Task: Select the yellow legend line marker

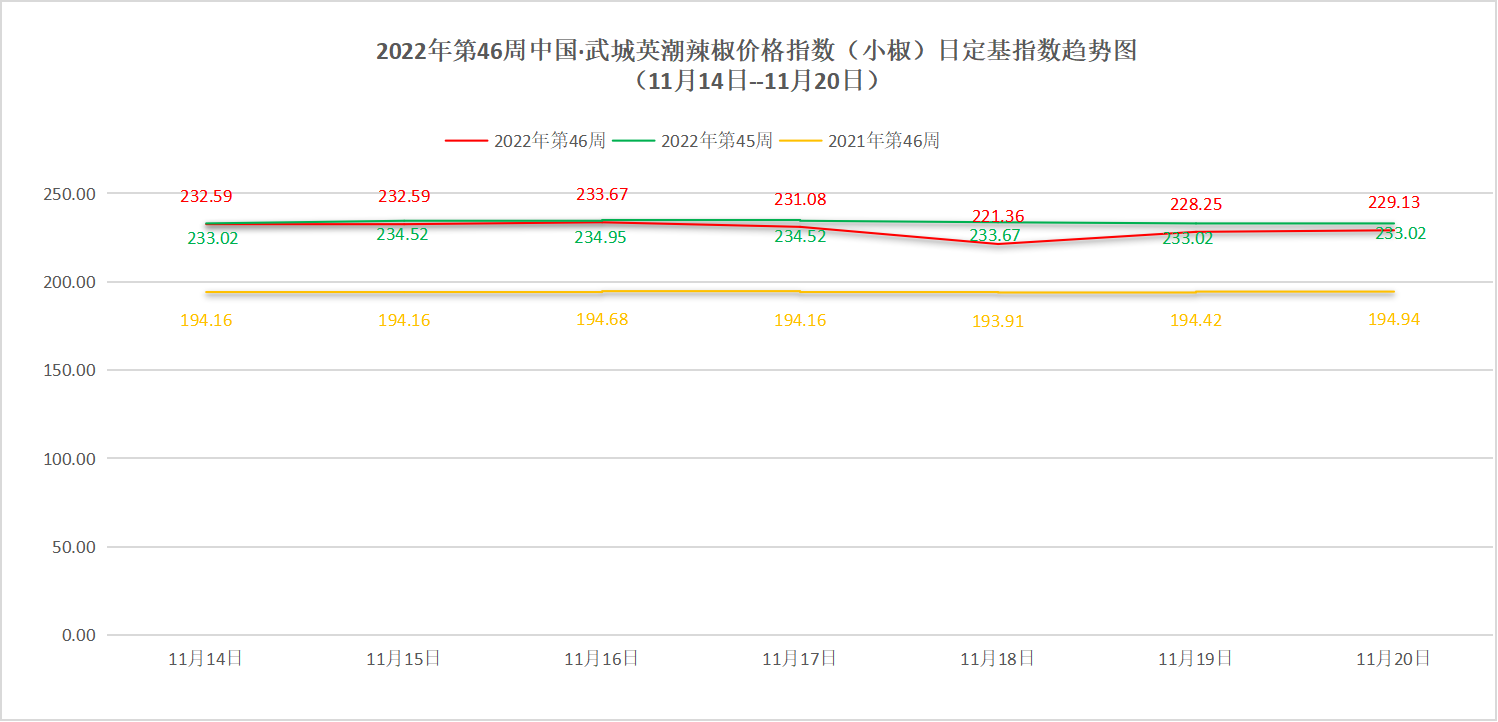Action: [x=800, y=141]
